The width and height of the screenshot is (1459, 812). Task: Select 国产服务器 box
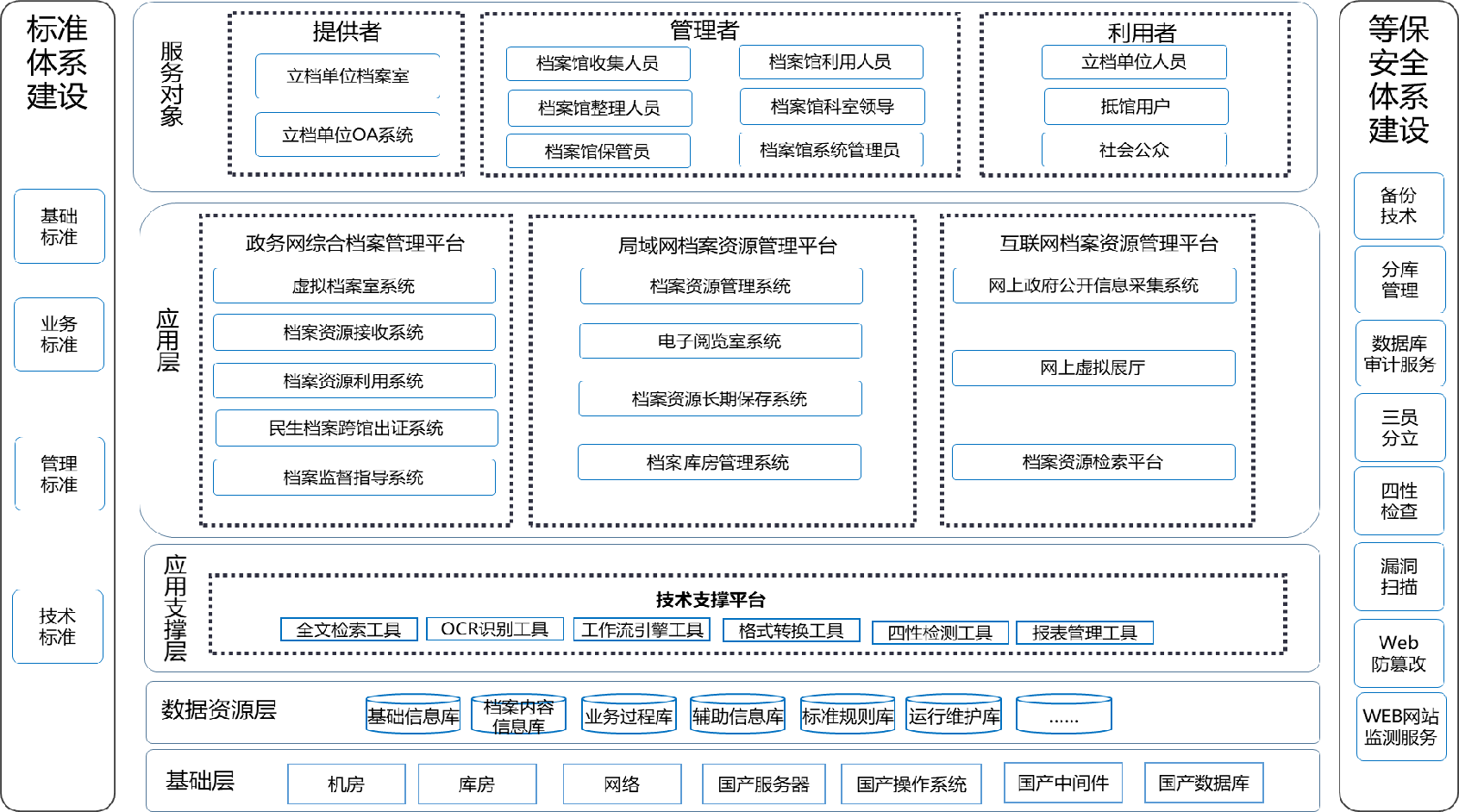point(764,784)
